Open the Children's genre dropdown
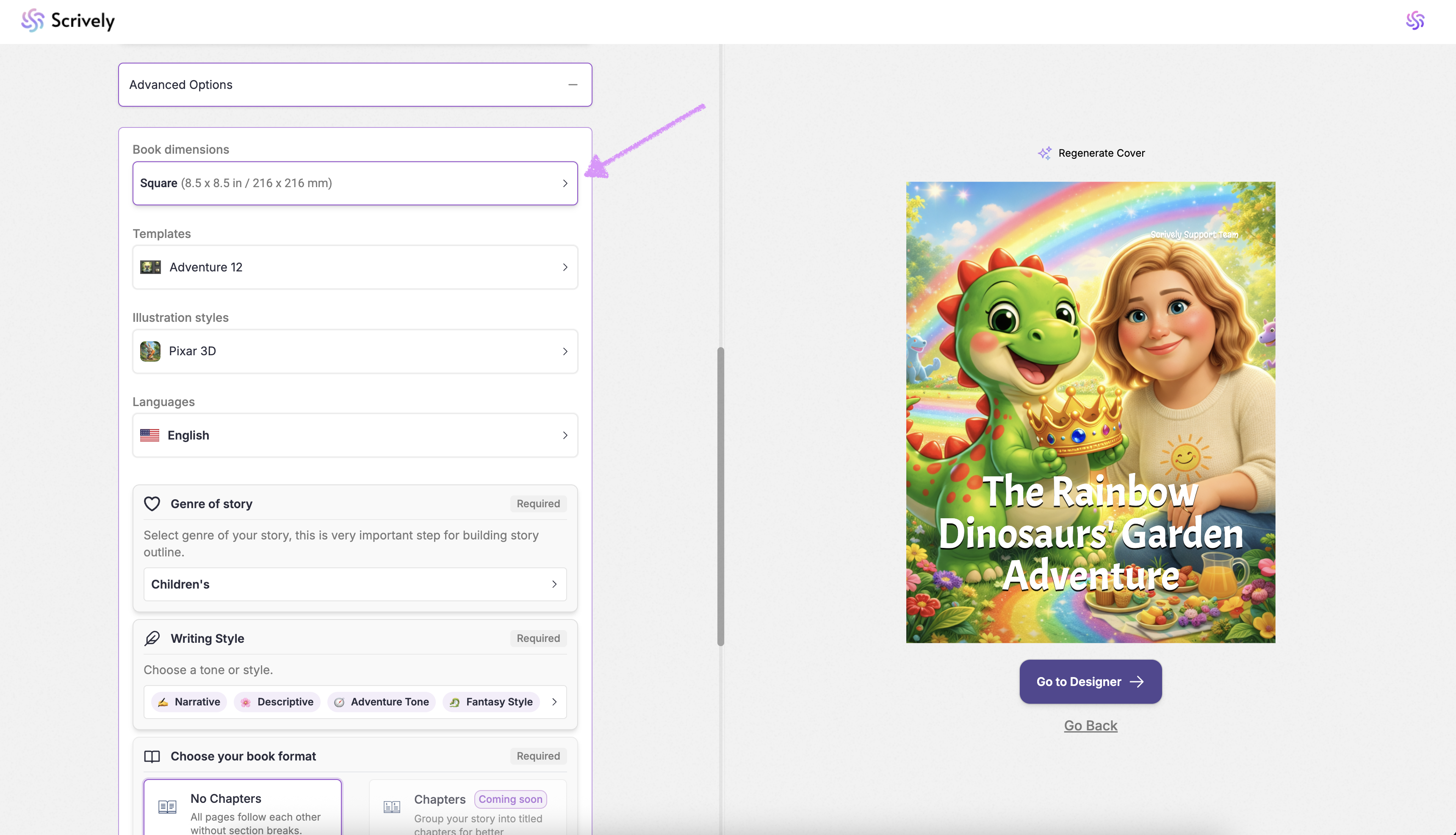Viewport: 1456px width, 835px height. click(355, 584)
